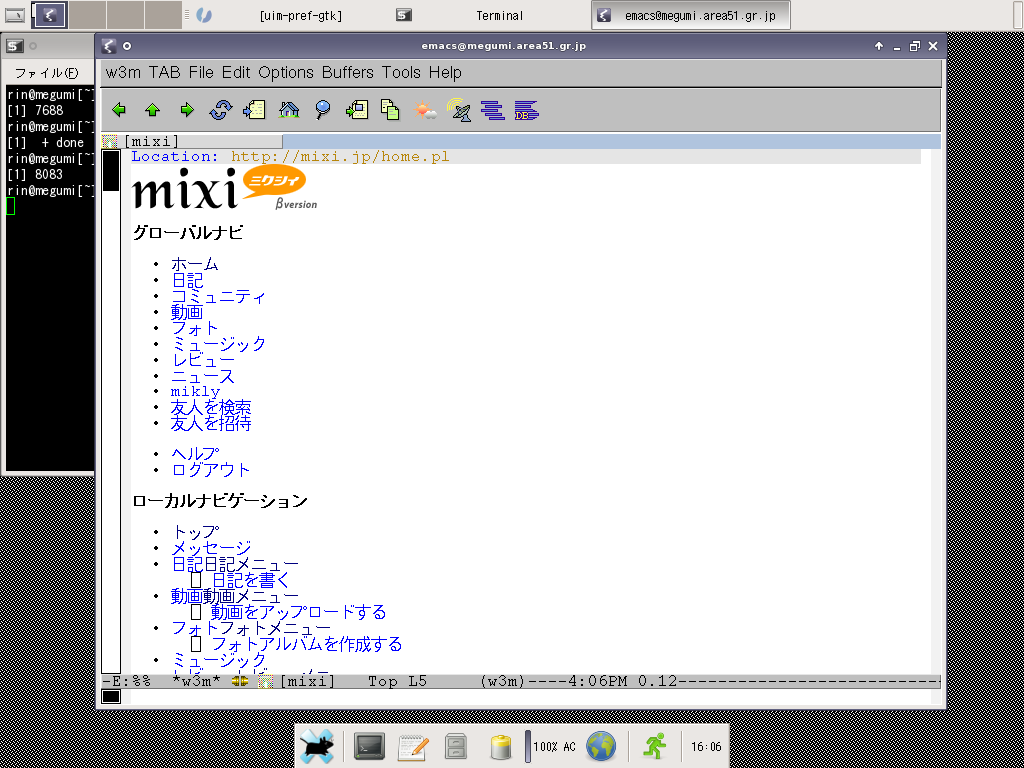Image resolution: width=1024 pixels, height=768 pixels.
Task: Open the Buffers menu
Action: [x=347, y=72]
